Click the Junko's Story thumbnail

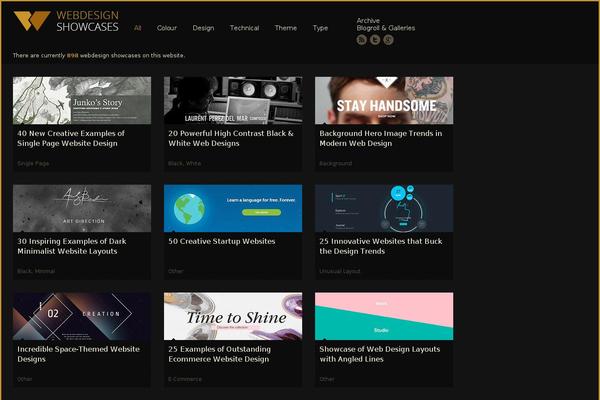[82, 100]
